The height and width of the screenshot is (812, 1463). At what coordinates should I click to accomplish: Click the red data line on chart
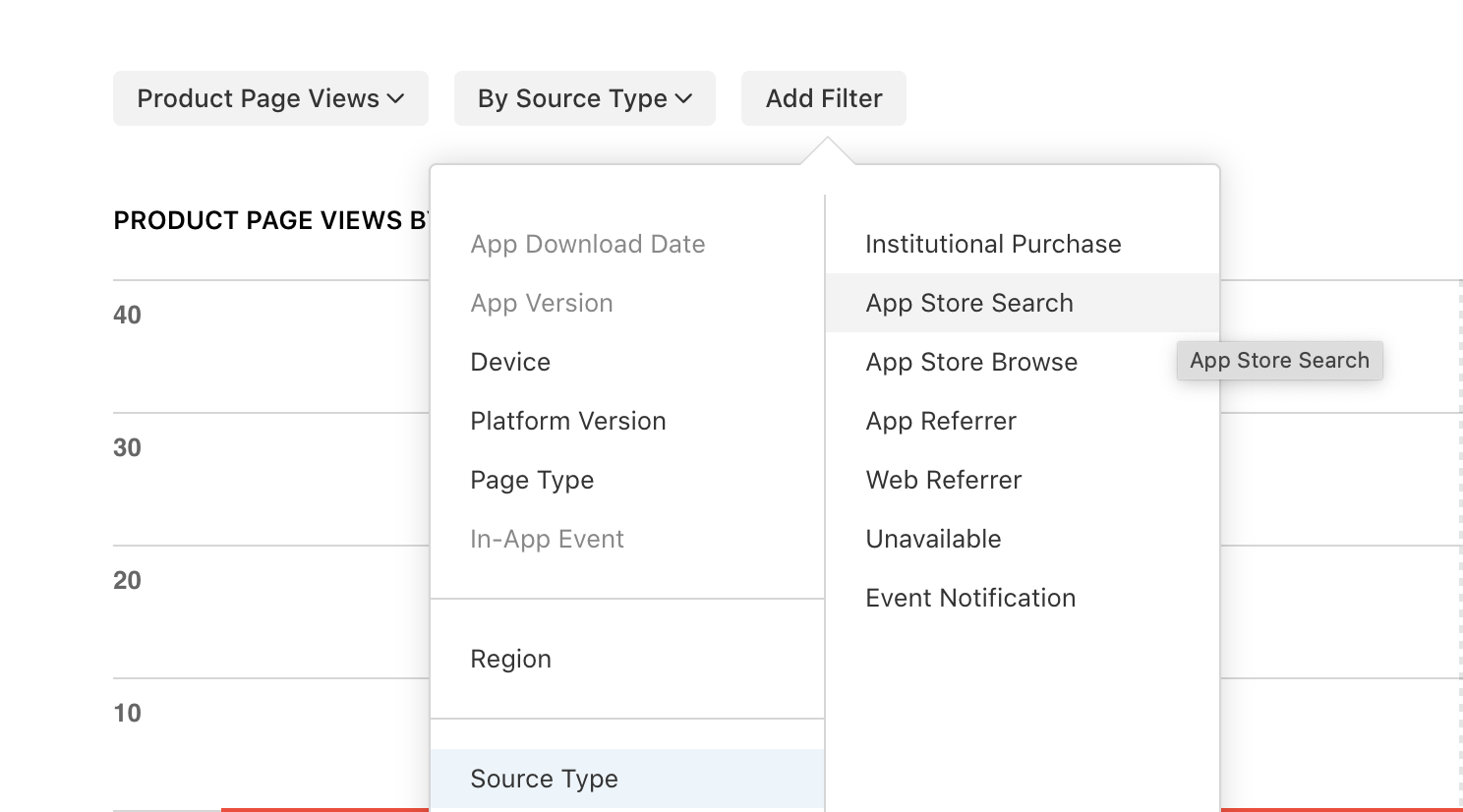pos(324,809)
